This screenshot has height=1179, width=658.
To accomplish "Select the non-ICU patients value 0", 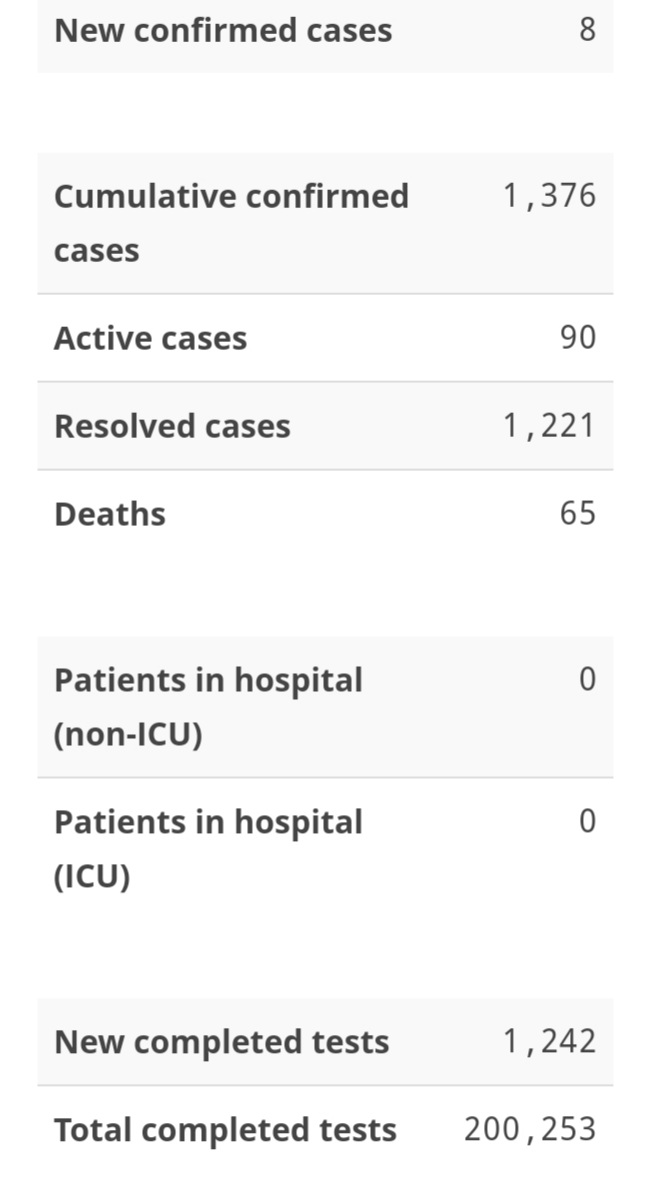I will (587, 679).
